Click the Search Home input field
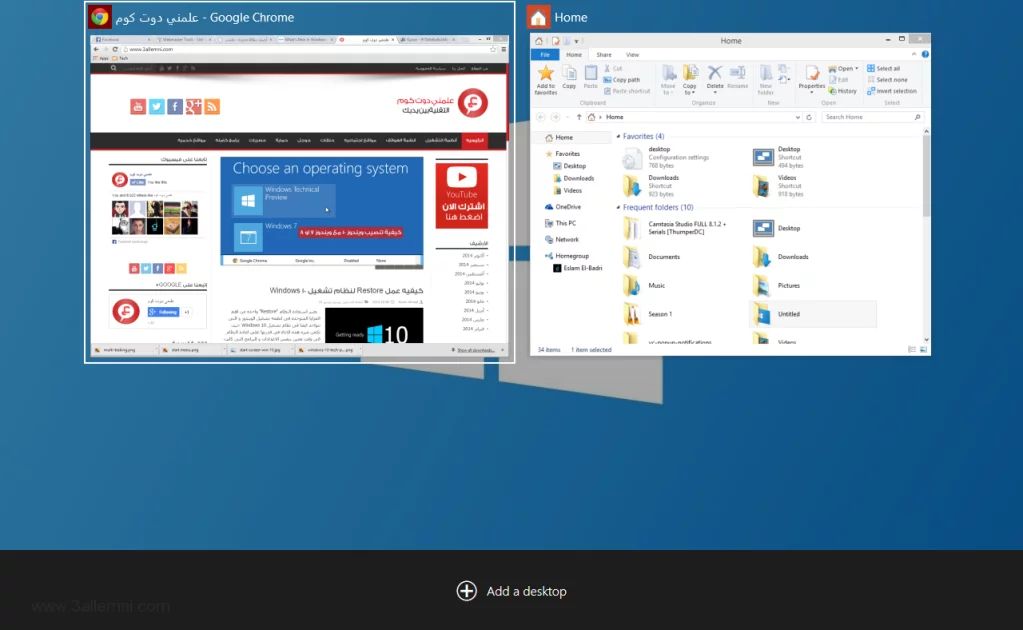This screenshot has width=1023, height=630. (866, 117)
